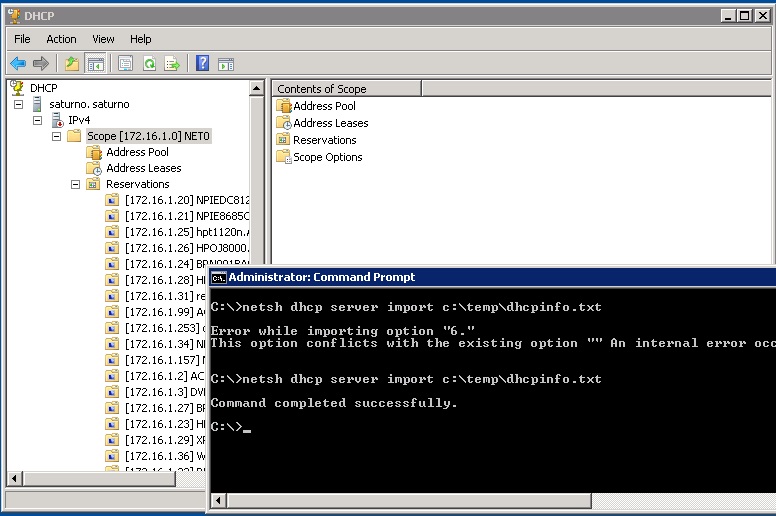Click the Help question mark icon
The width and height of the screenshot is (776, 516).
point(203,64)
